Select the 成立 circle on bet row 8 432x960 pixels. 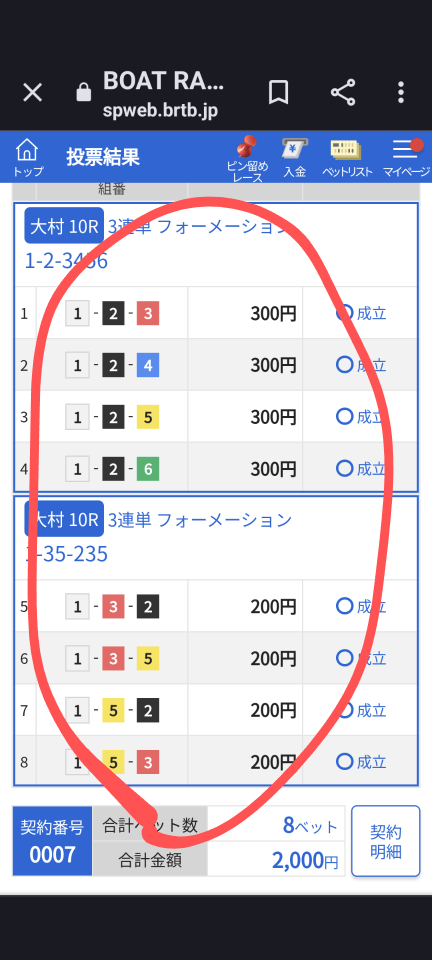pyautogui.click(x=345, y=762)
